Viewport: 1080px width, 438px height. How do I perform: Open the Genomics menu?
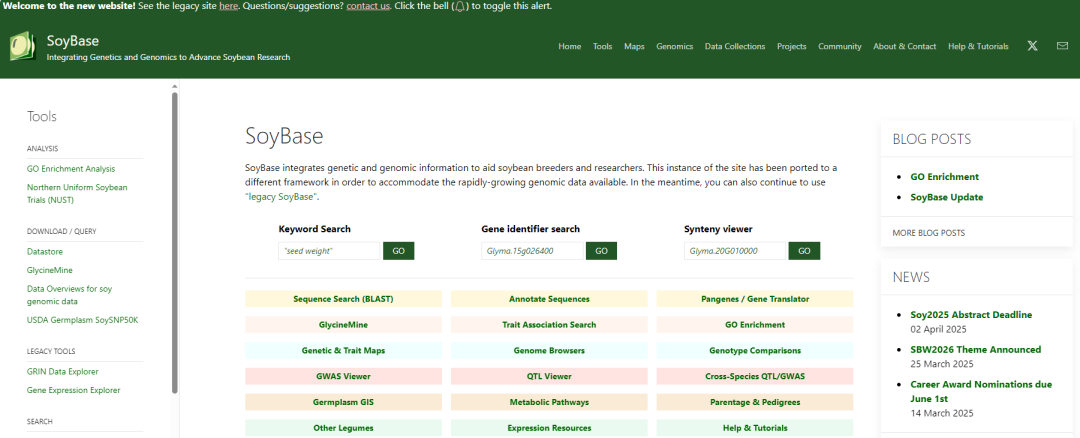674,46
